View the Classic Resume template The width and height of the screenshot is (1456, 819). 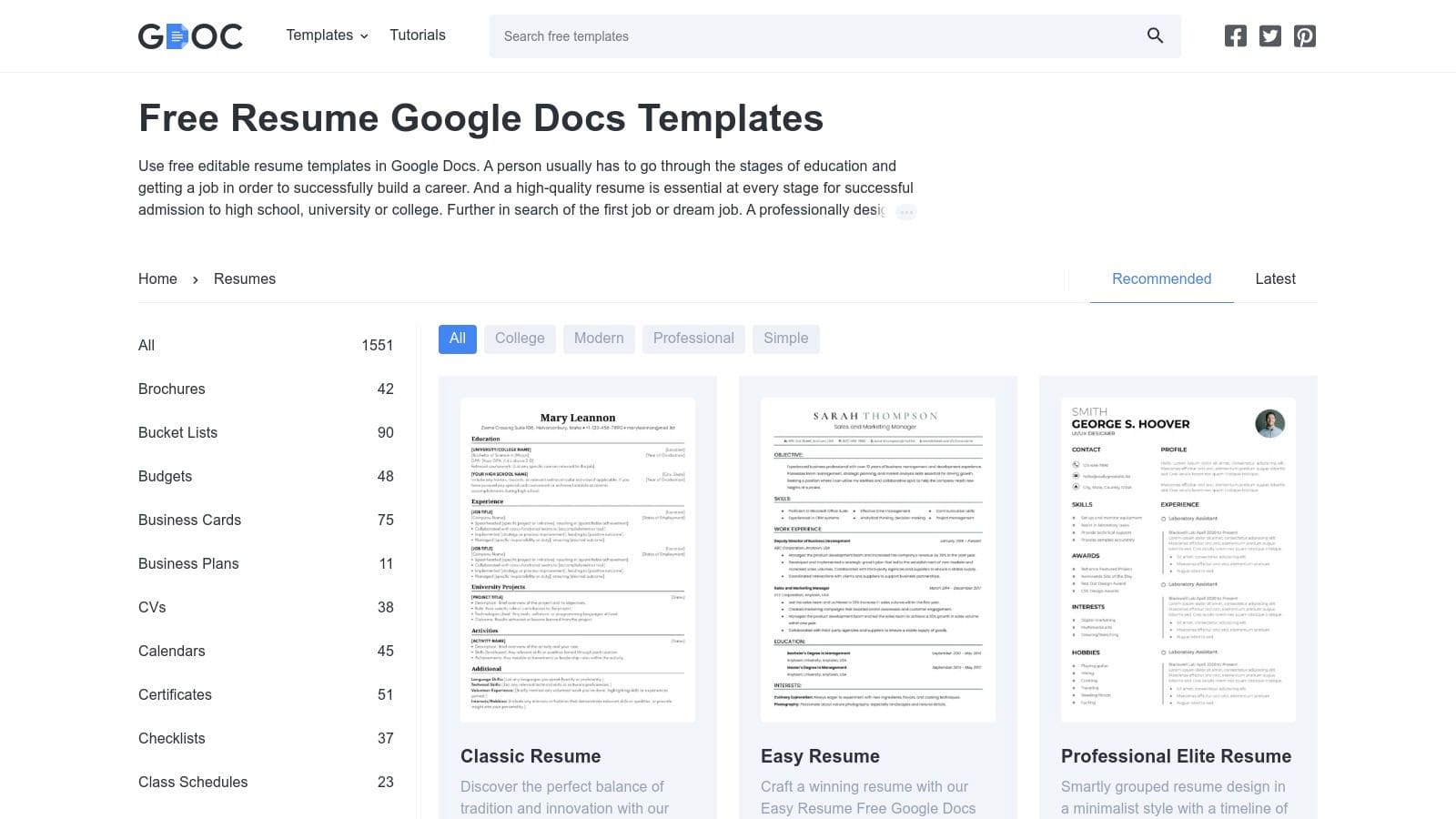531,756
